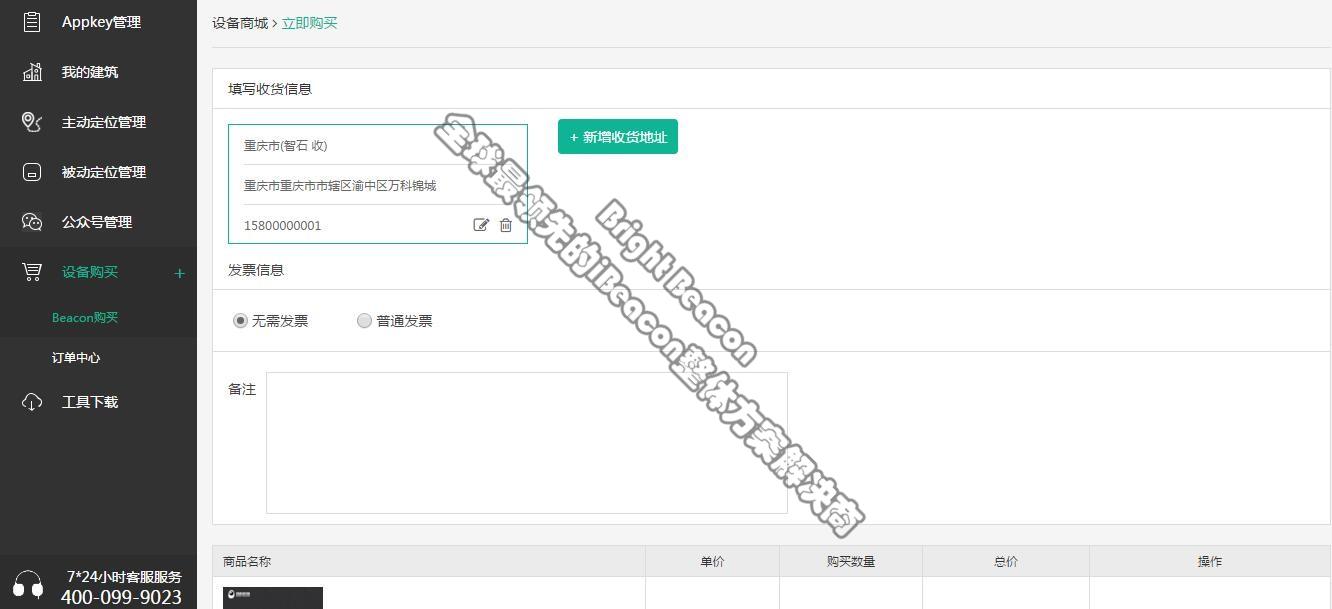1332x609 pixels.
Task: Click address text 重庆市重庆市市辖区渝中区万科锦城
Action: point(340,185)
